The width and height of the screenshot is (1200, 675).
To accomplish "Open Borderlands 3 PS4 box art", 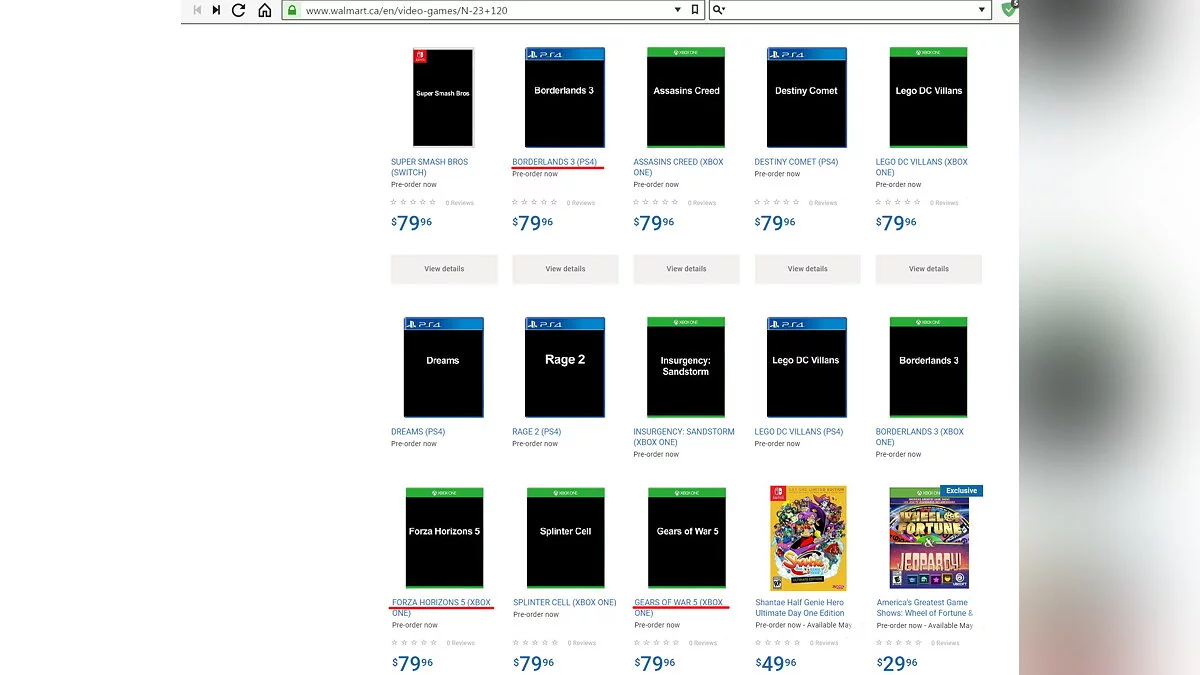I will [565, 97].
